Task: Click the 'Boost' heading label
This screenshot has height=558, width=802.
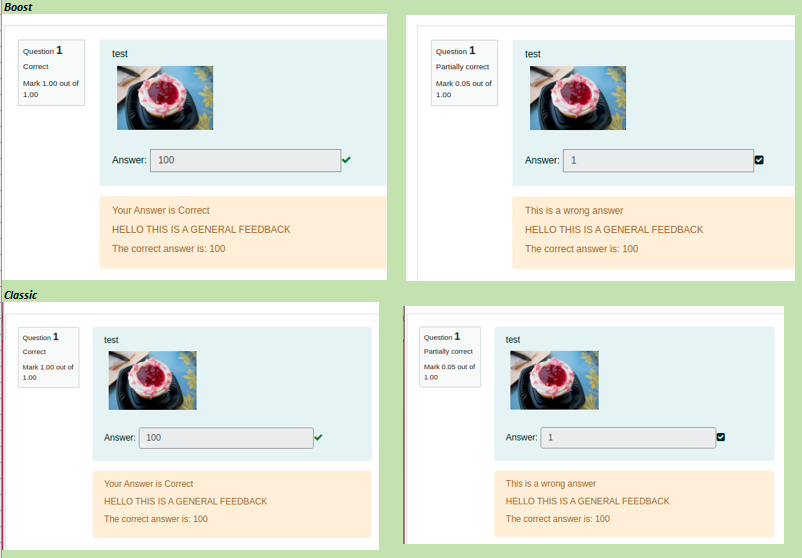Action: coord(18,7)
